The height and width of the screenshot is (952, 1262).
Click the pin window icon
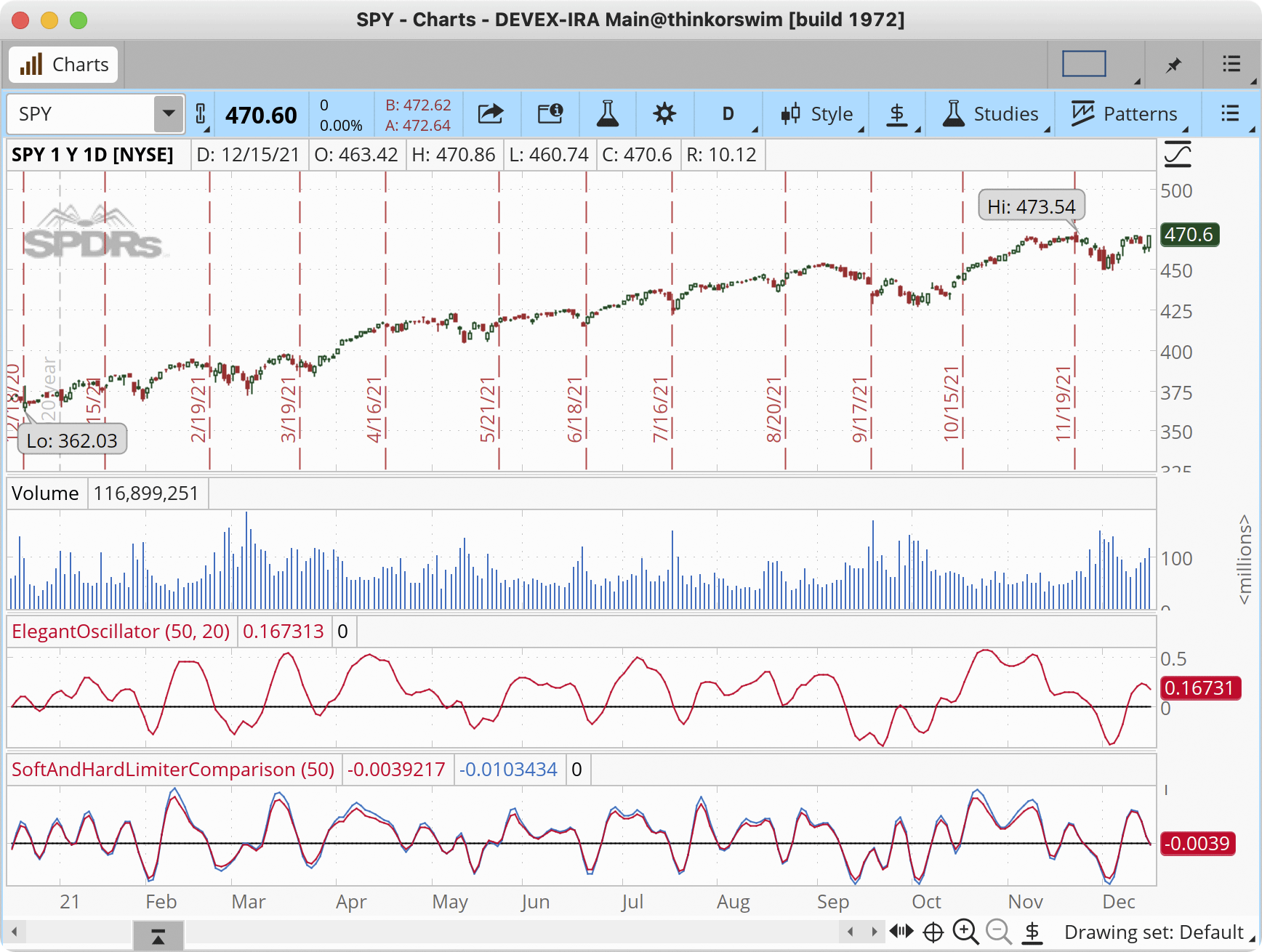tap(1173, 65)
